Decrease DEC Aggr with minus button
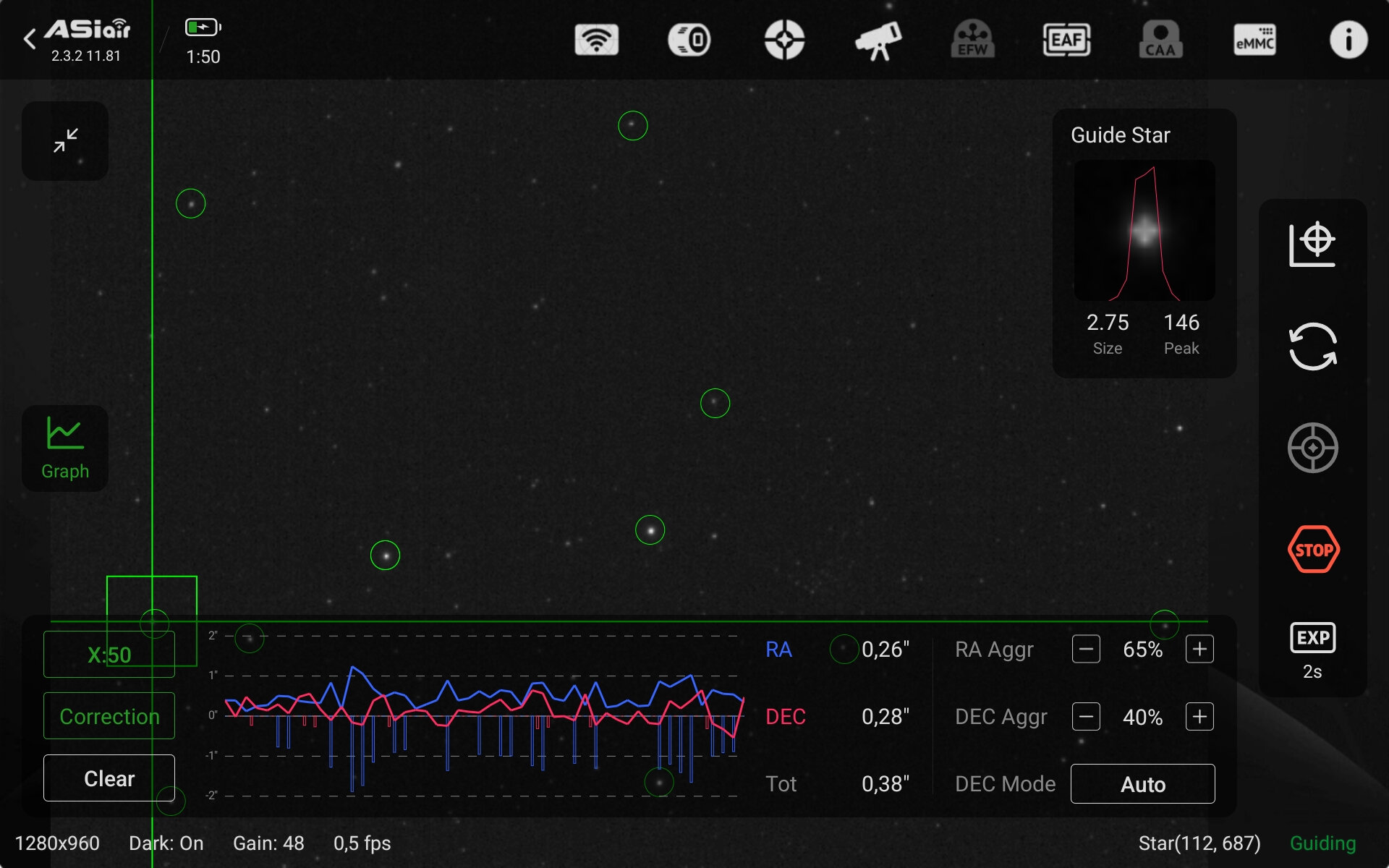The width and height of the screenshot is (1389, 868). (1086, 717)
